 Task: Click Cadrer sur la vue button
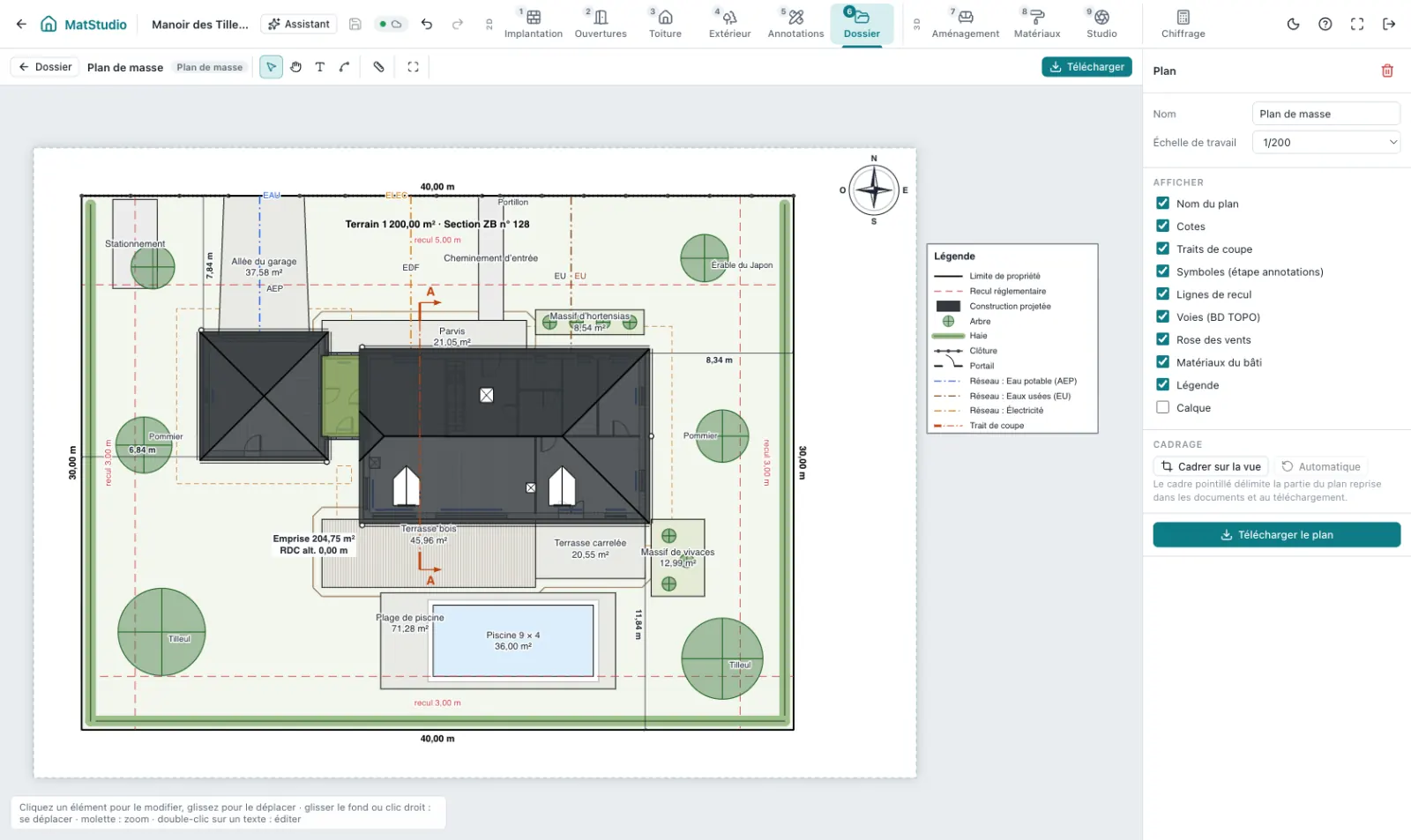pos(1210,466)
